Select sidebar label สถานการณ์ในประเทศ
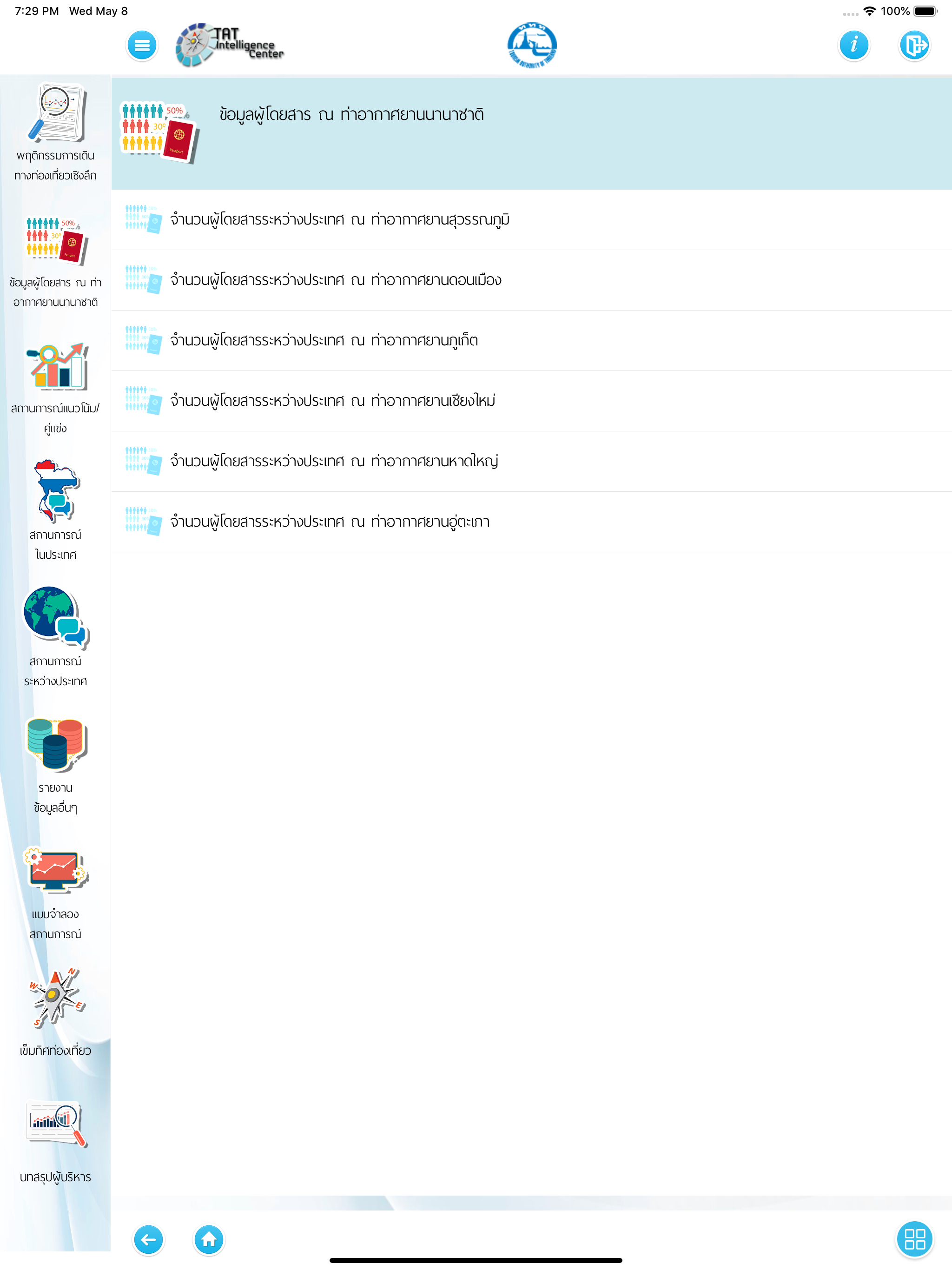The image size is (952, 1270). coord(56,544)
